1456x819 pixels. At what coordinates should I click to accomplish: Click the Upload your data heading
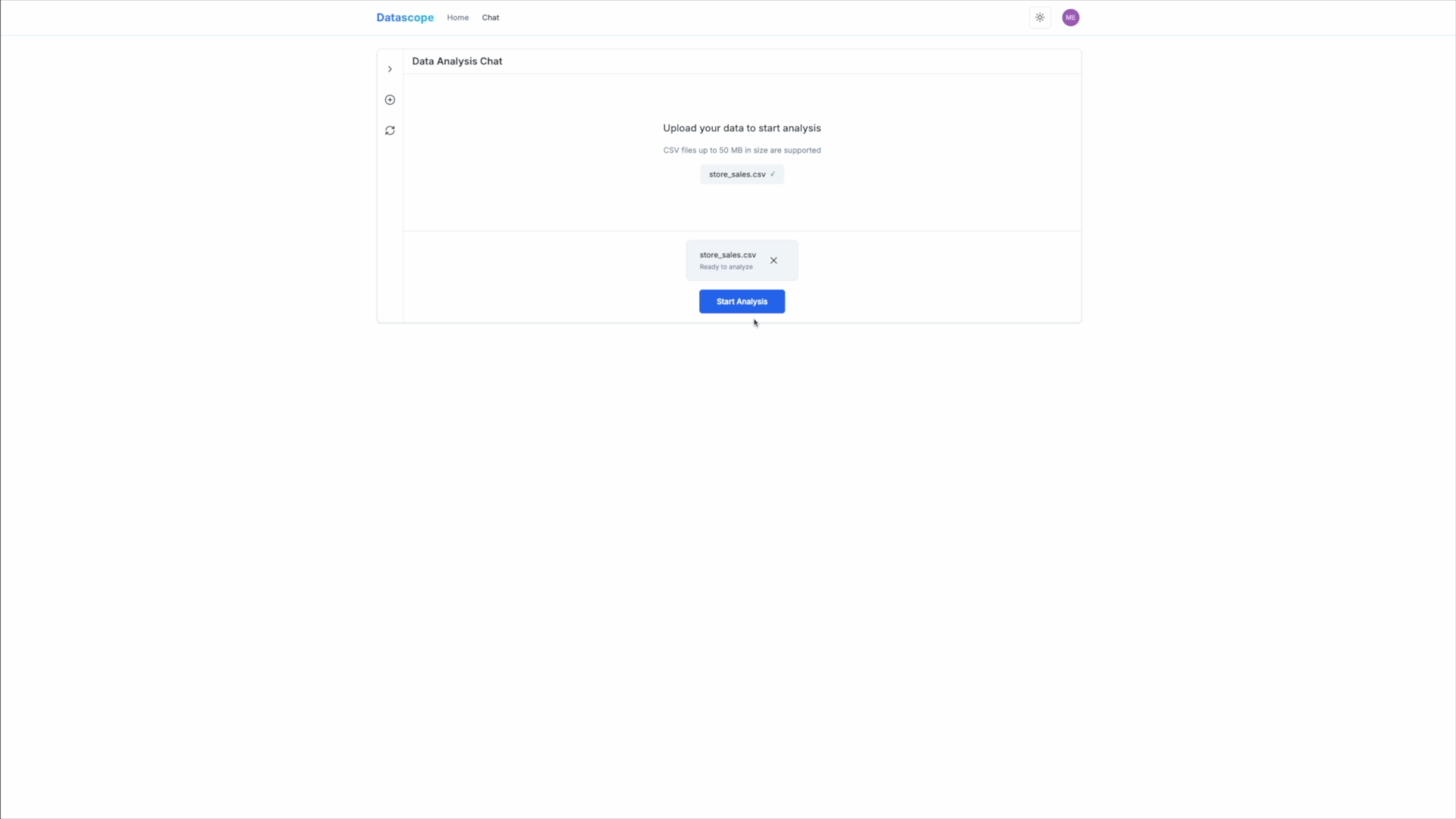742,128
